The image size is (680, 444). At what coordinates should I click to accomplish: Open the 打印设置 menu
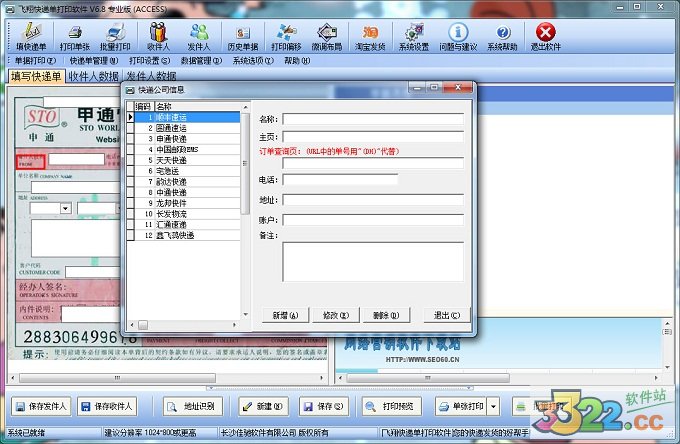[x=149, y=61]
